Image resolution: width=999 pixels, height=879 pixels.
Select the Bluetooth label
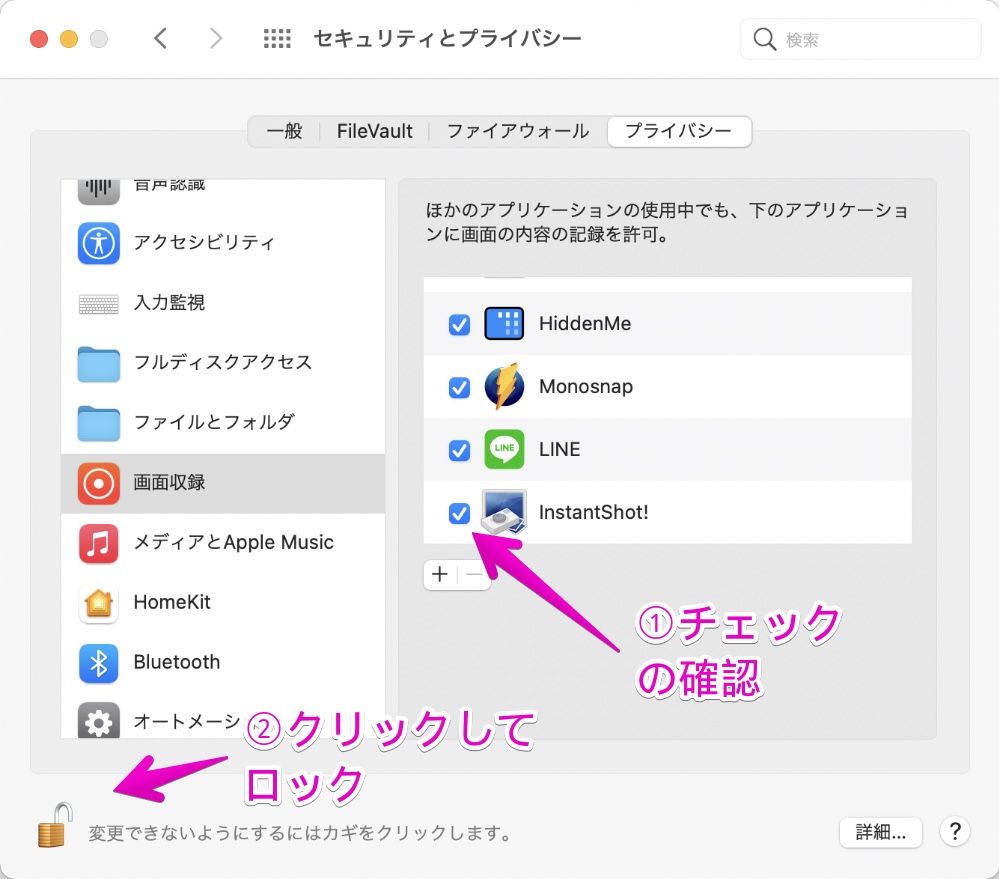click(177, 662)
